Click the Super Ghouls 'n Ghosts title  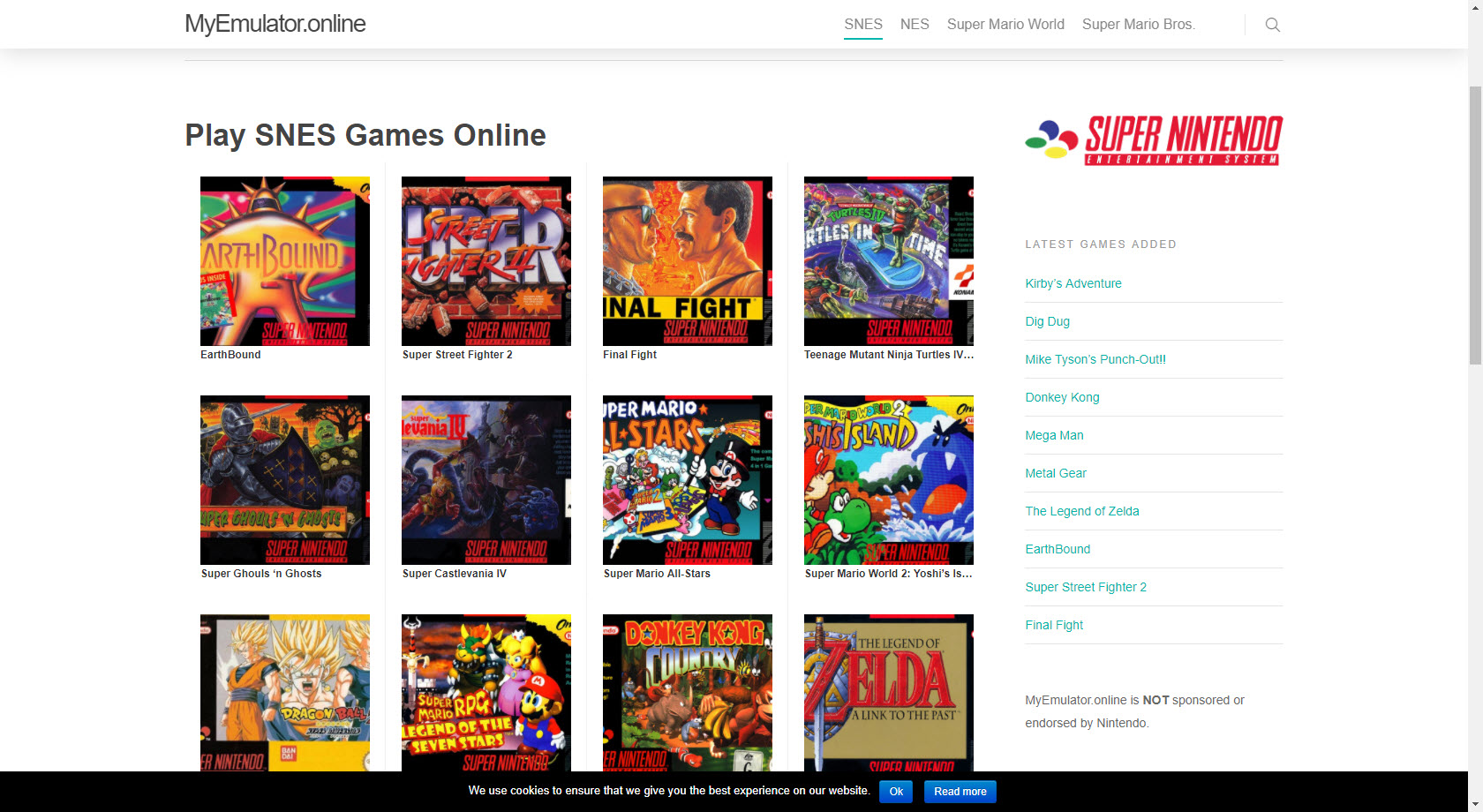[x=261, y=574]
